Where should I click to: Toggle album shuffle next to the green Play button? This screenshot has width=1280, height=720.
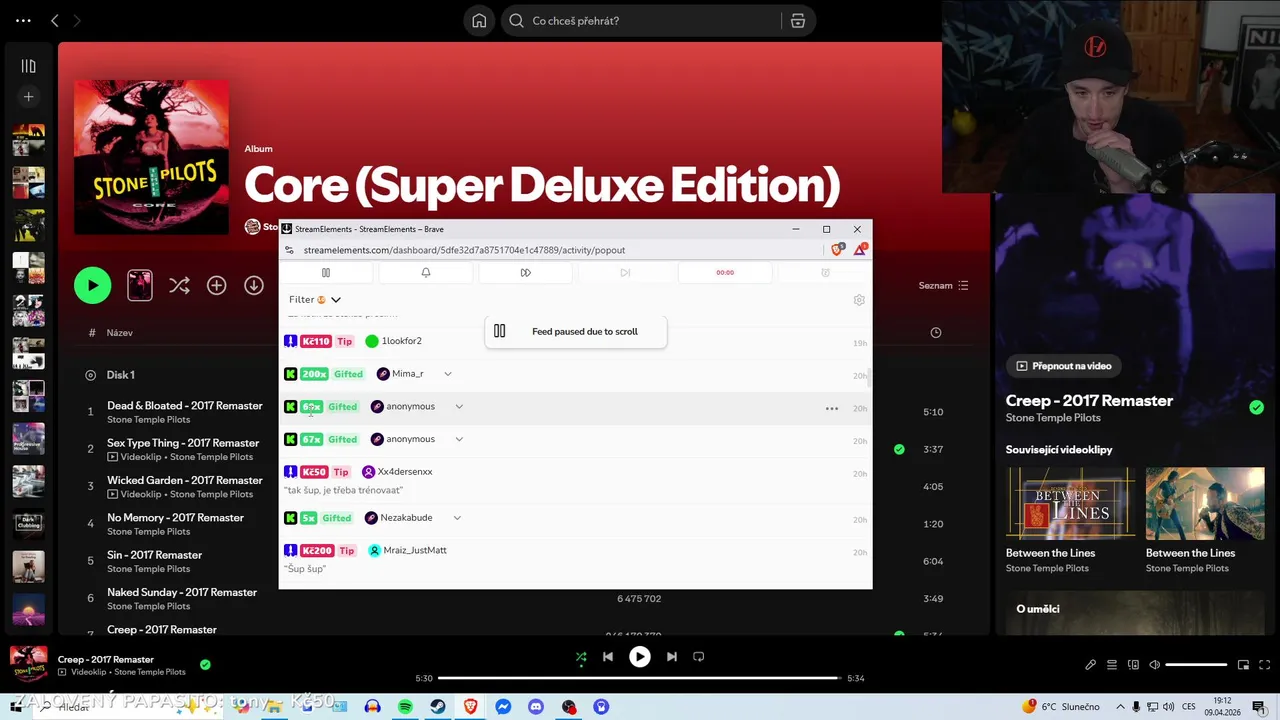pos(179,286)
